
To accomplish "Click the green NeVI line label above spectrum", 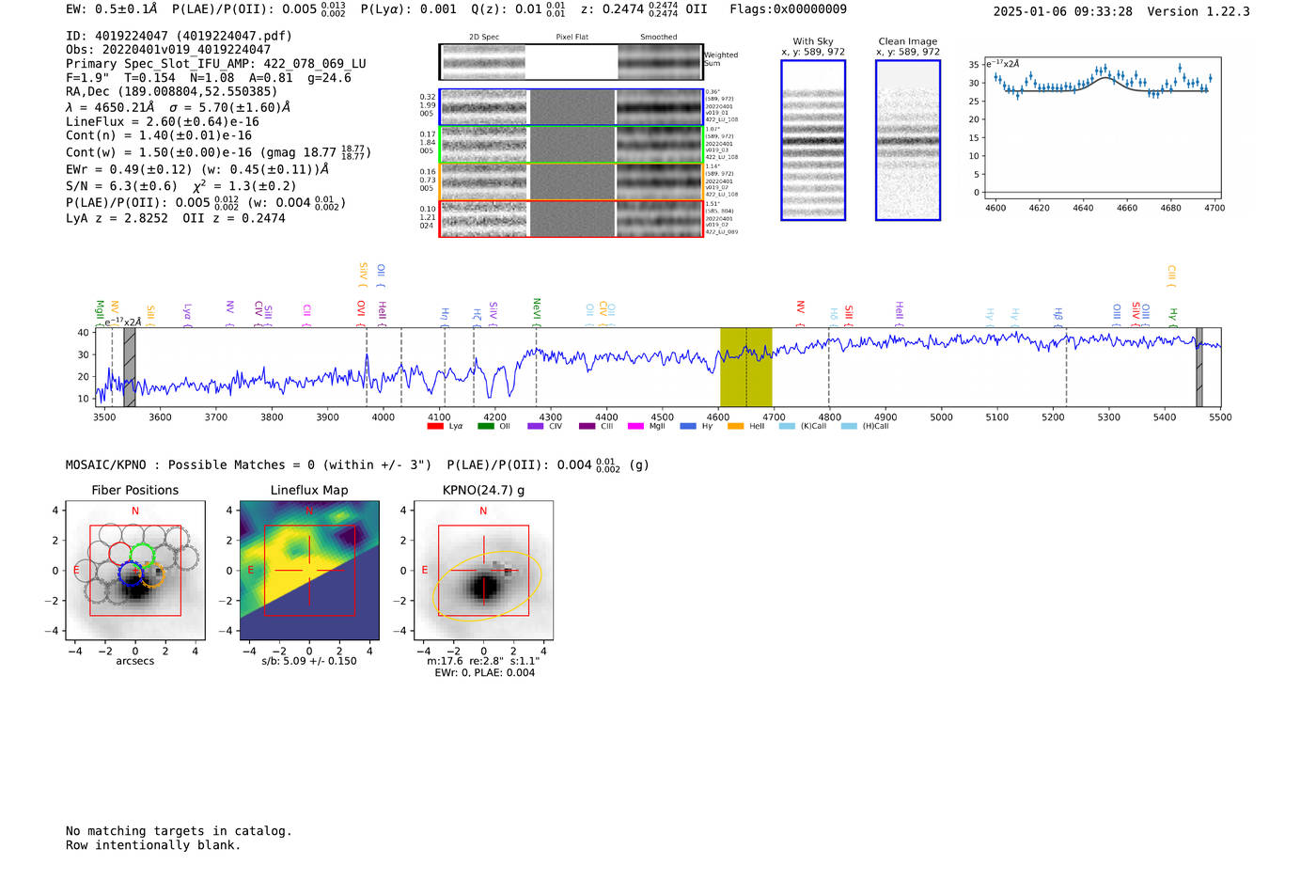I will pyautogui.click(x=537, y=307).
